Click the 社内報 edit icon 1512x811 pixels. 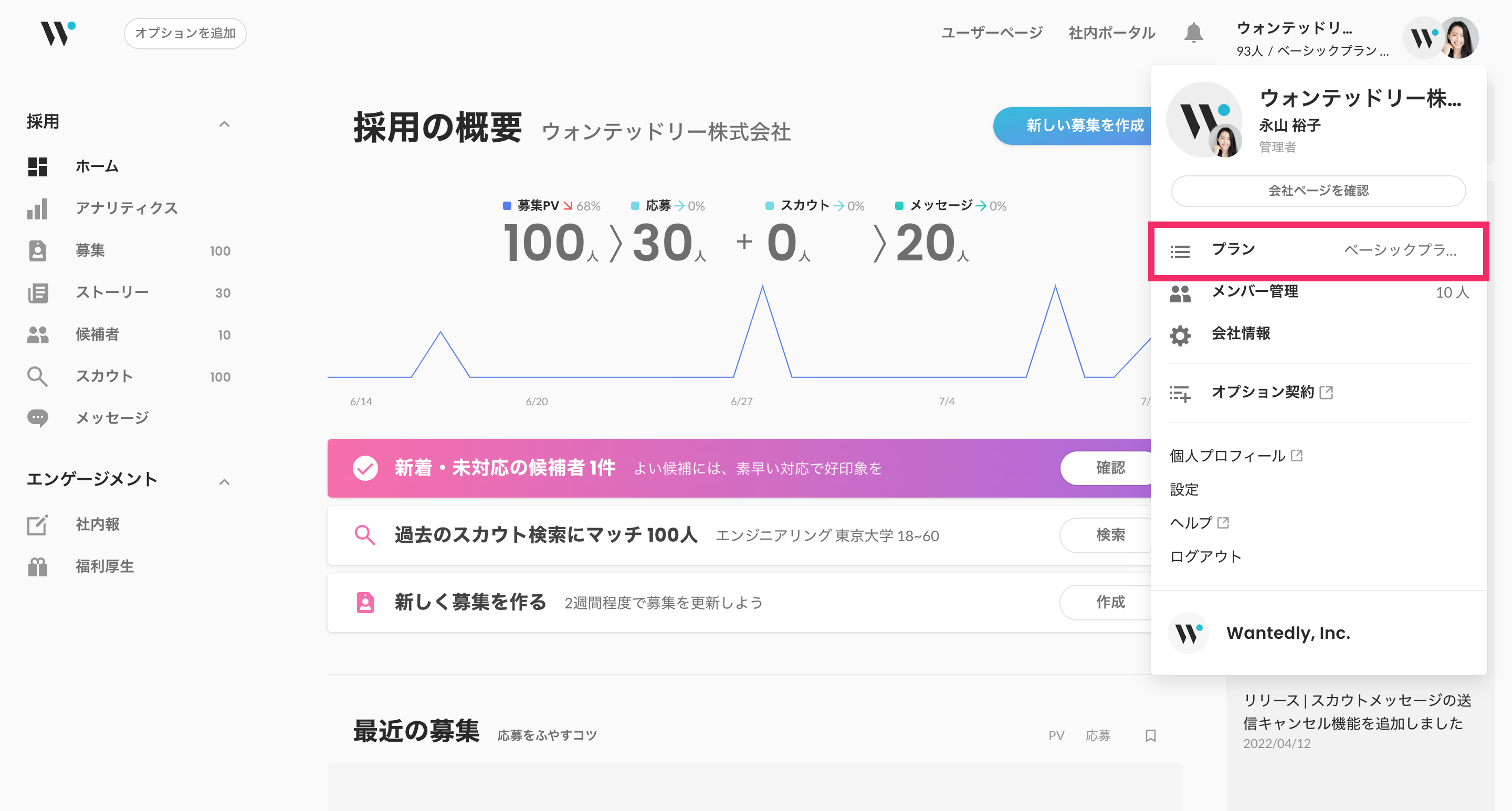tap(38, 524)
